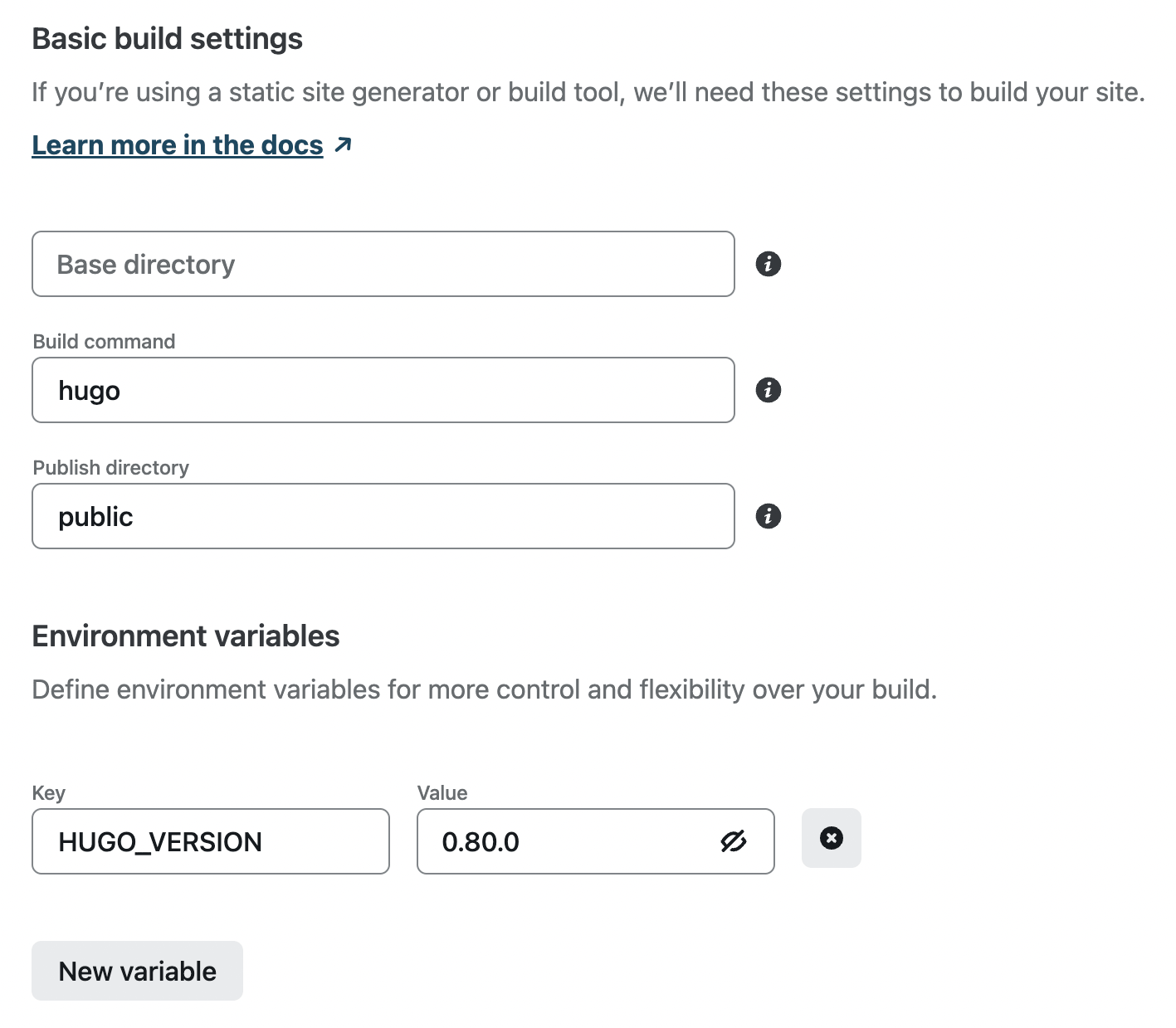Toggle visibility of the environment variable value

(734, 841)
